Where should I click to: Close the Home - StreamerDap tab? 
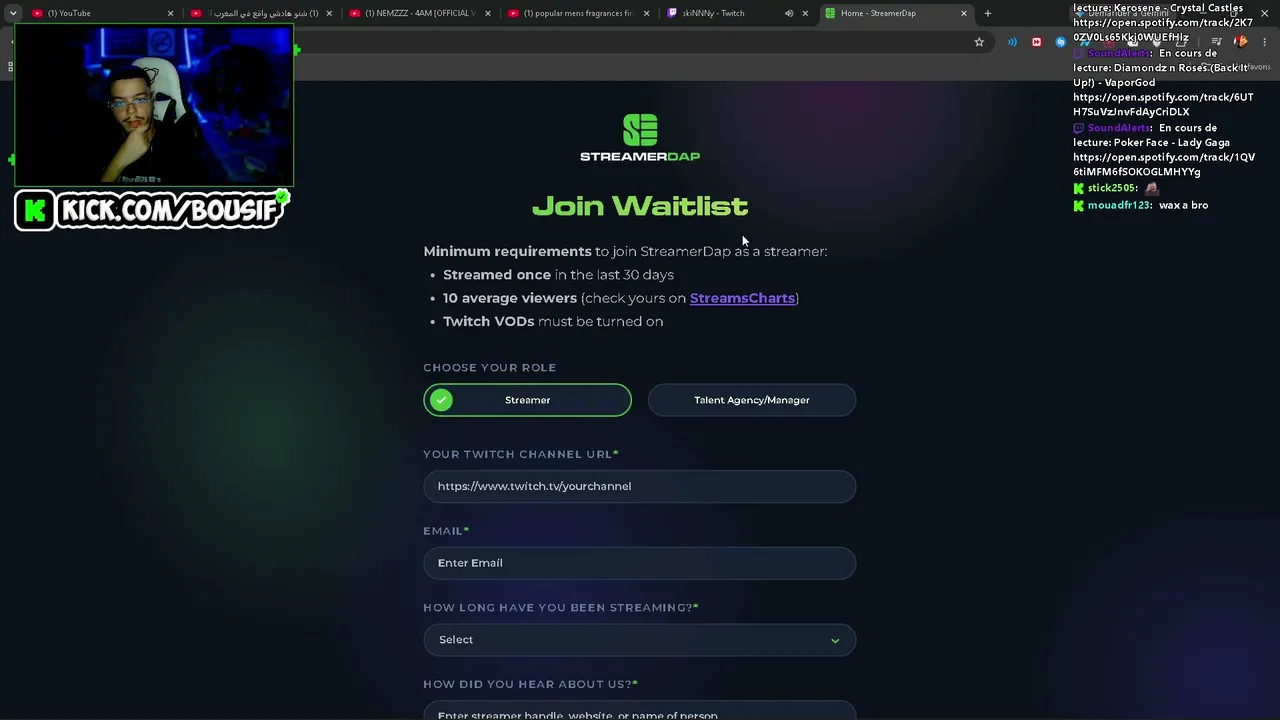pos(964,13)
